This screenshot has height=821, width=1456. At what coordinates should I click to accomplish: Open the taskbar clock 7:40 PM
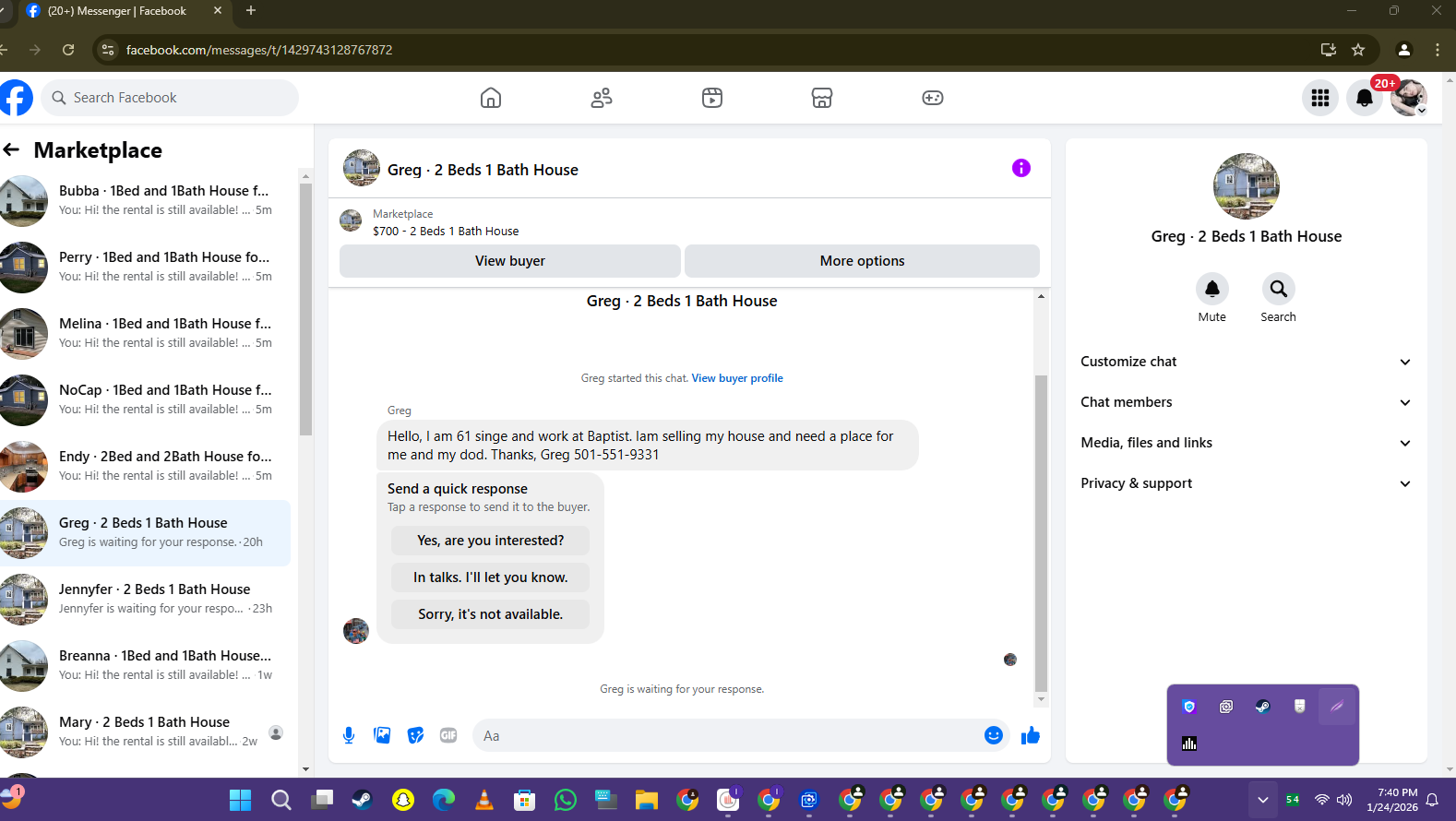1392,800
